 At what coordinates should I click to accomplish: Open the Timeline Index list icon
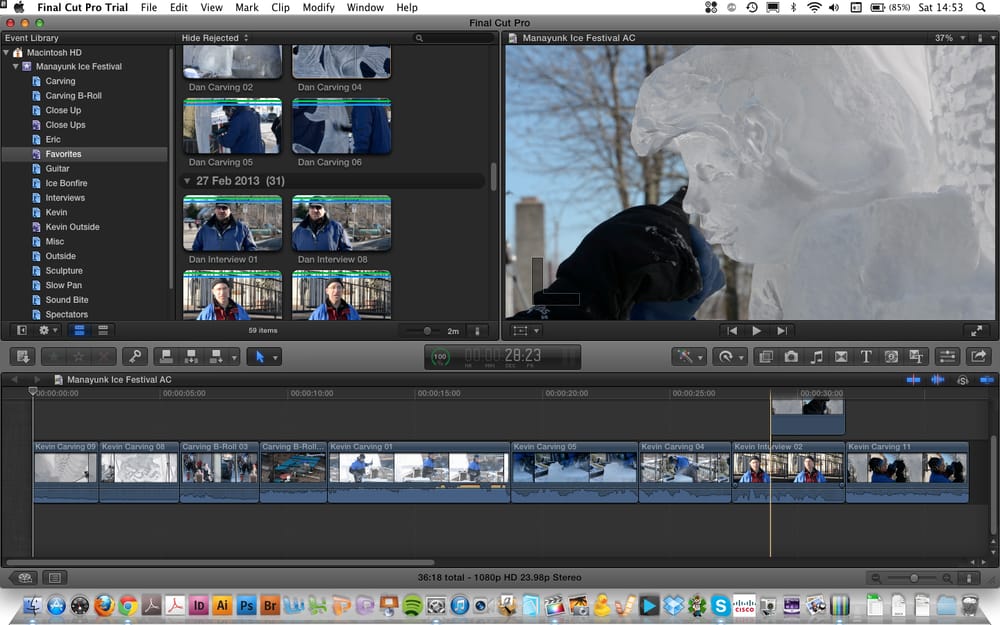click(x=55, y=578)
